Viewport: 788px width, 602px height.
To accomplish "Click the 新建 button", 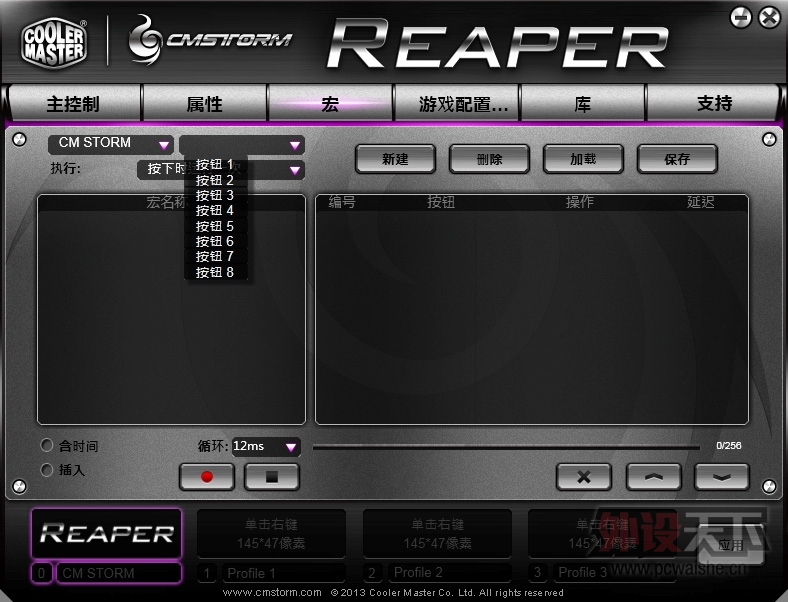I will coord(395,159).
